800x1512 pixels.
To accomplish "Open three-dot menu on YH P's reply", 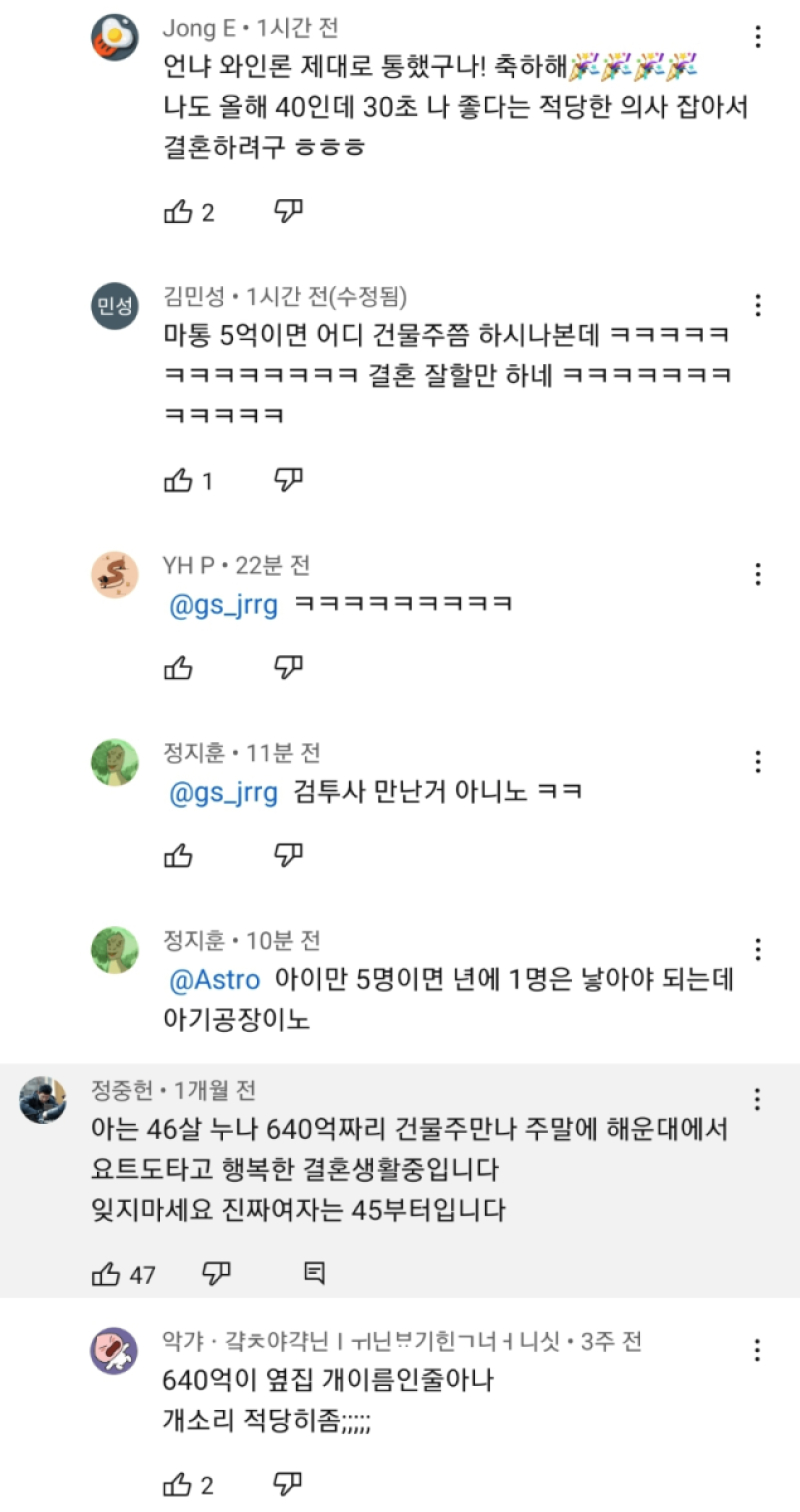I will pyautogui.click(x=758, y=574).
